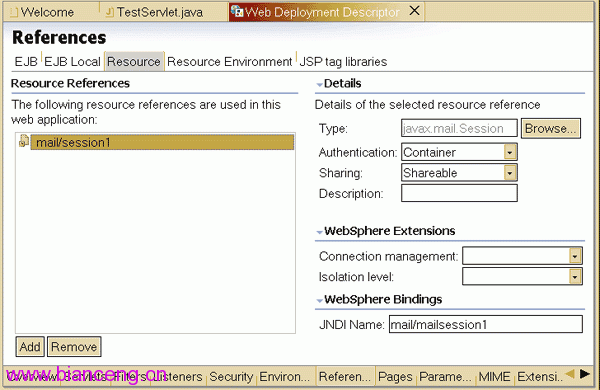The image size is (600, 390).
Task: Open the Parameters page tab
Action: point(445,377)
